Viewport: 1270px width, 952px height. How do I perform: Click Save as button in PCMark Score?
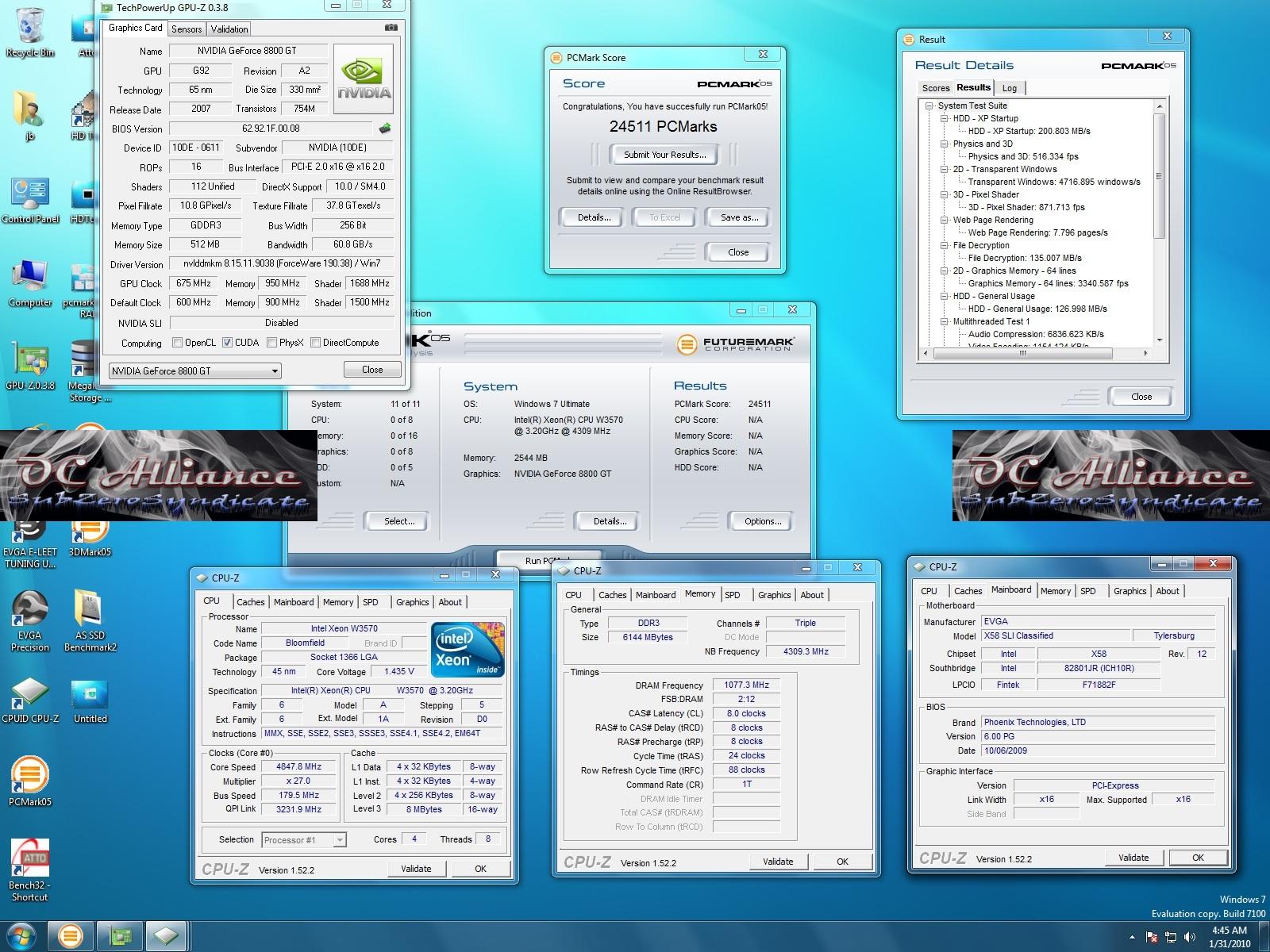click(x=739, y=217)
